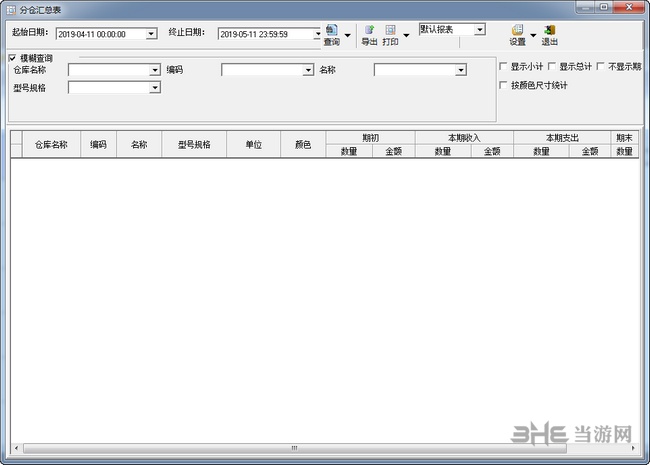
Task: Click the 颜色 column header
Action: (303, 144)
